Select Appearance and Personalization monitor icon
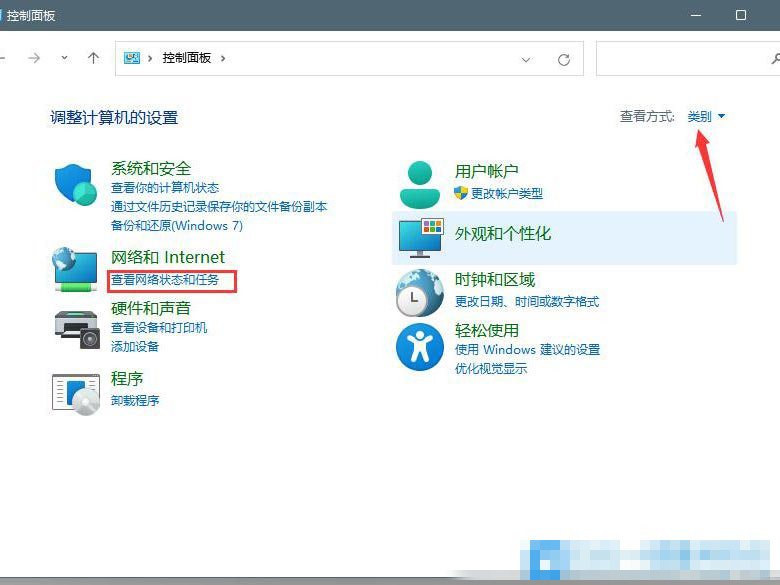Viewport: 780px width, 585px height. tap(420, 237)
